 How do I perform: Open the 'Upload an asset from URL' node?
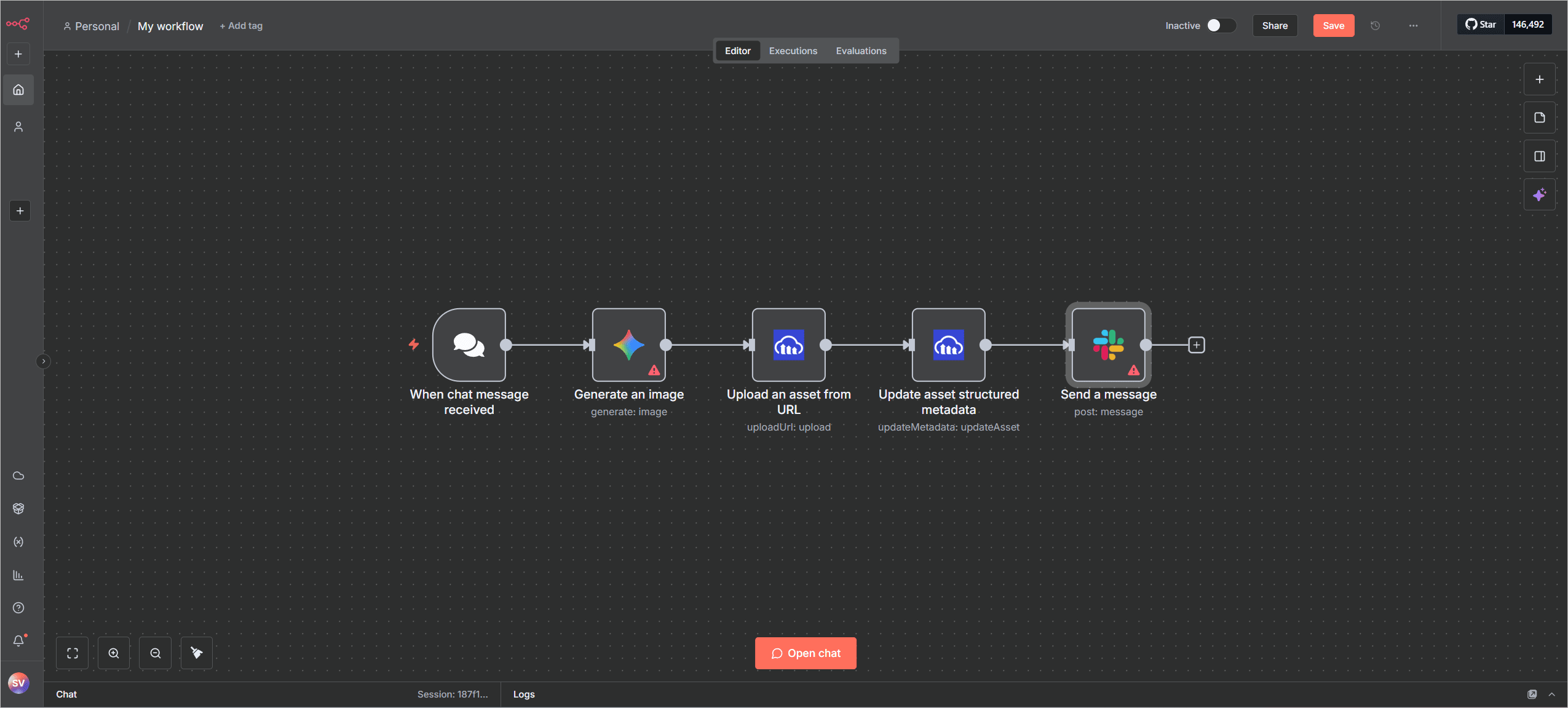[x=788, y=344]
